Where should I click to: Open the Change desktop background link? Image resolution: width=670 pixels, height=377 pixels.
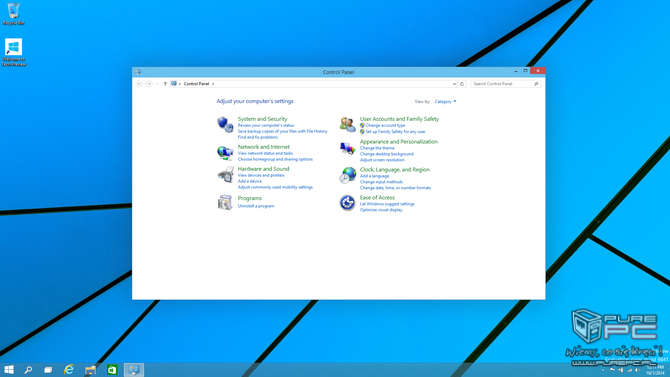[x=387, y=154]
